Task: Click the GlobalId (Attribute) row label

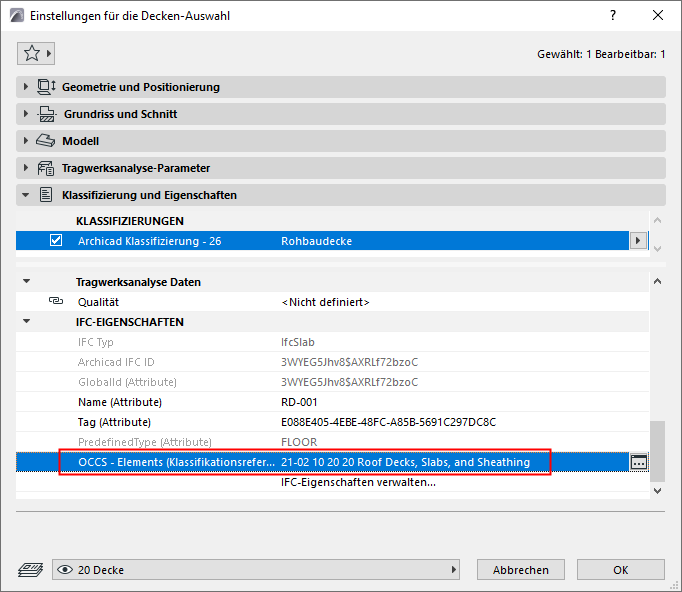Action: (127, 382)
